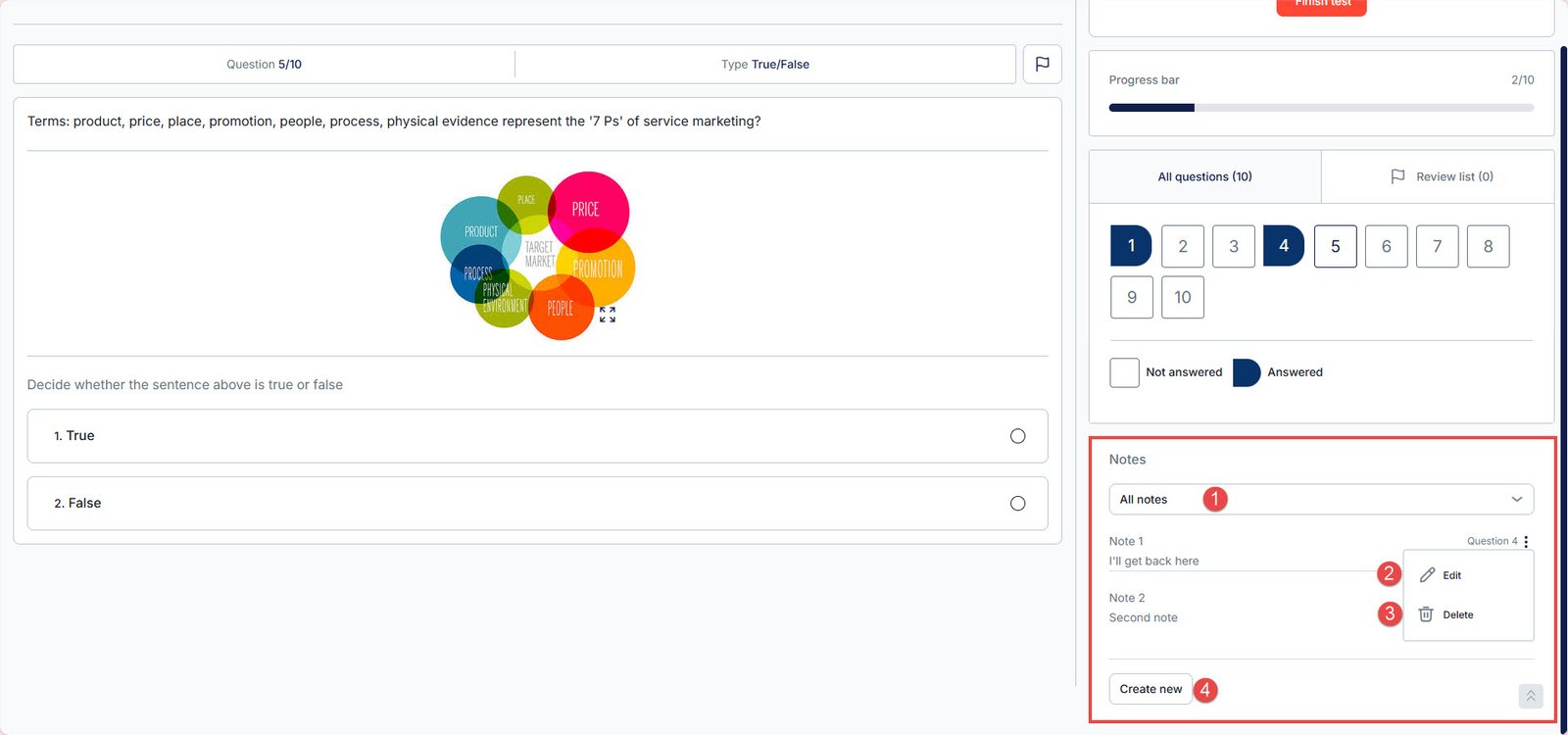Click the pencil Edit icon

[x=1427, y=575]
